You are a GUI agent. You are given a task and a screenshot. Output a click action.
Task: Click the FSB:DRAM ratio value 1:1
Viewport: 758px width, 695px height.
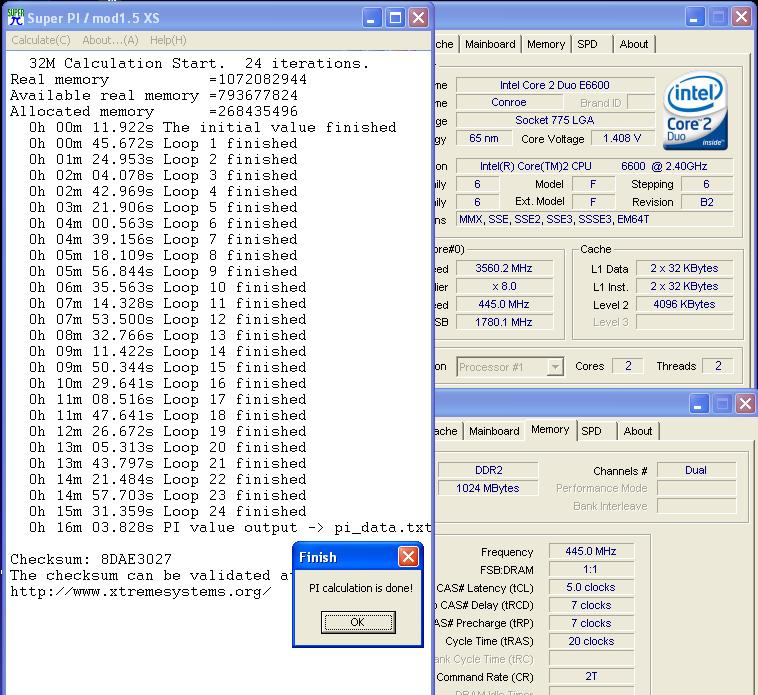[x=591, y=569]
